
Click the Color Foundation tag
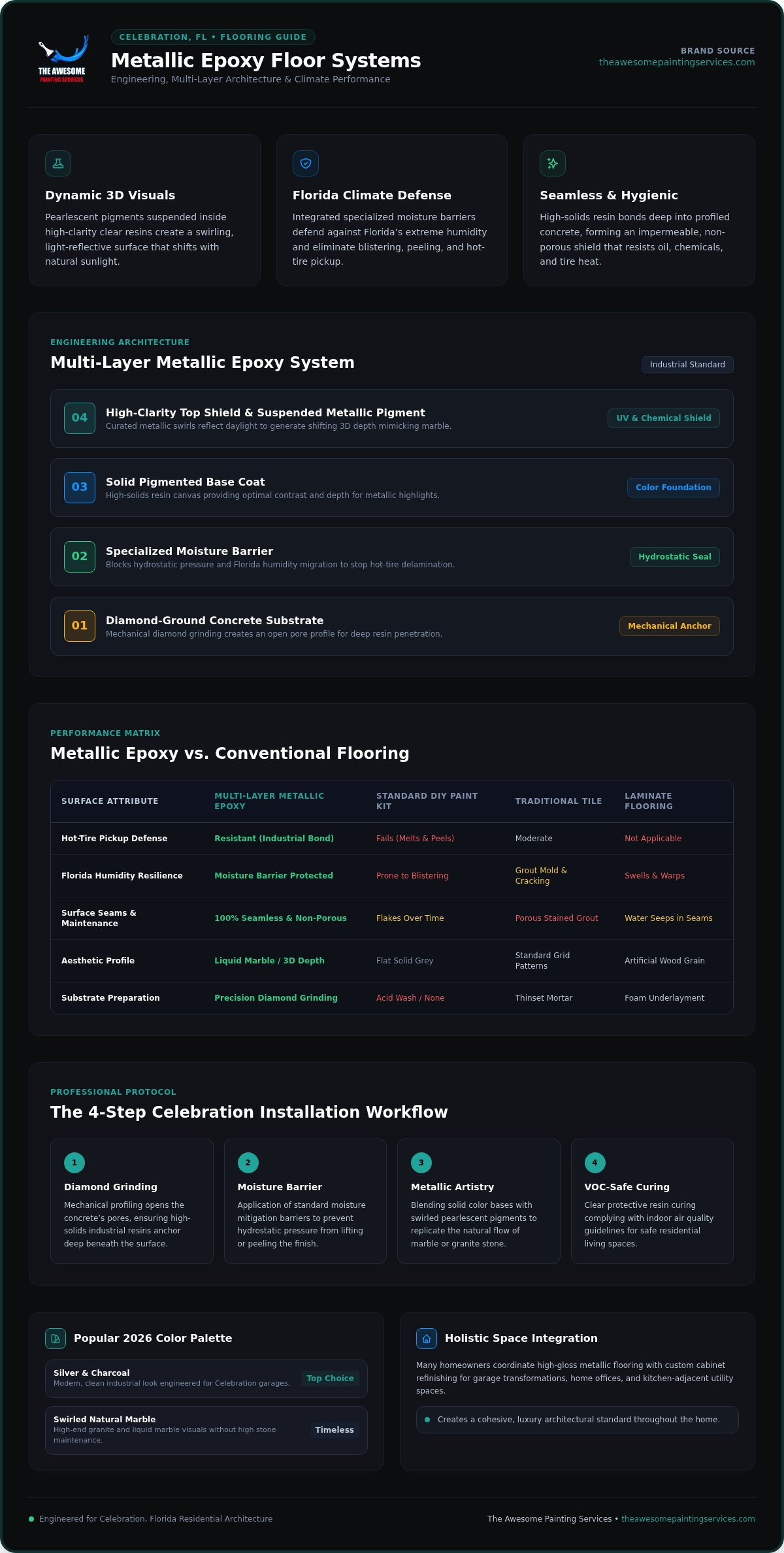[x=674, y=488]
